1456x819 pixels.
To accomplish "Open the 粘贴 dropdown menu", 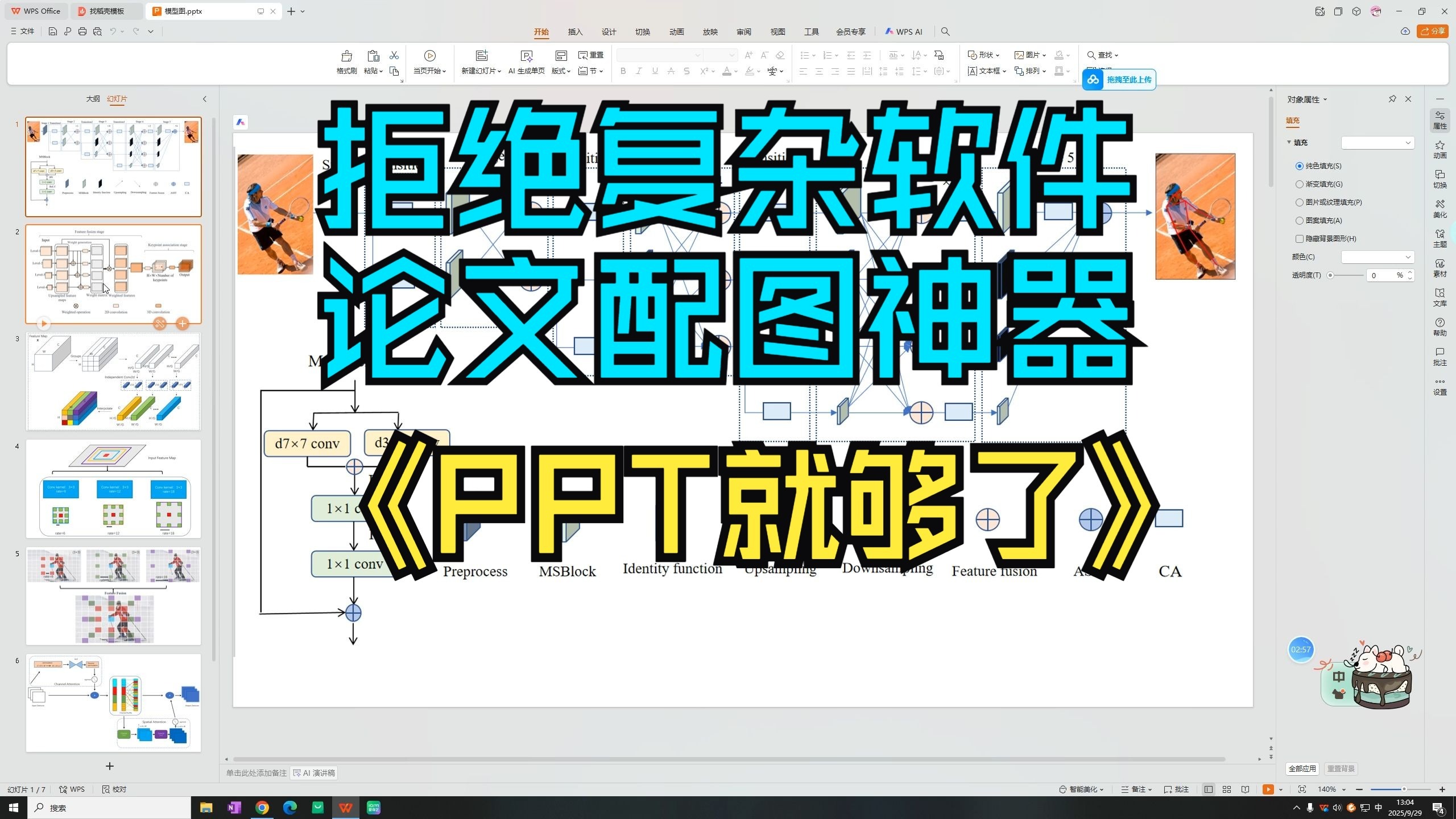I will (x=380, y=71).
